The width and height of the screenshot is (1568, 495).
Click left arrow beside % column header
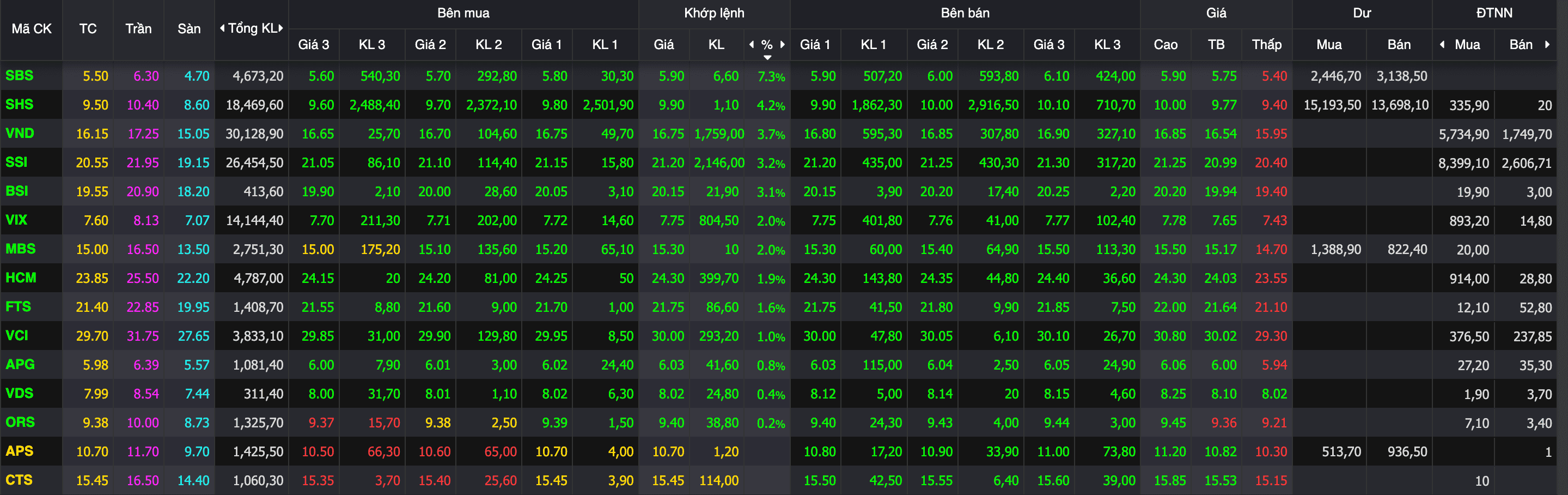pyautogui.click(x=752, y=45)
